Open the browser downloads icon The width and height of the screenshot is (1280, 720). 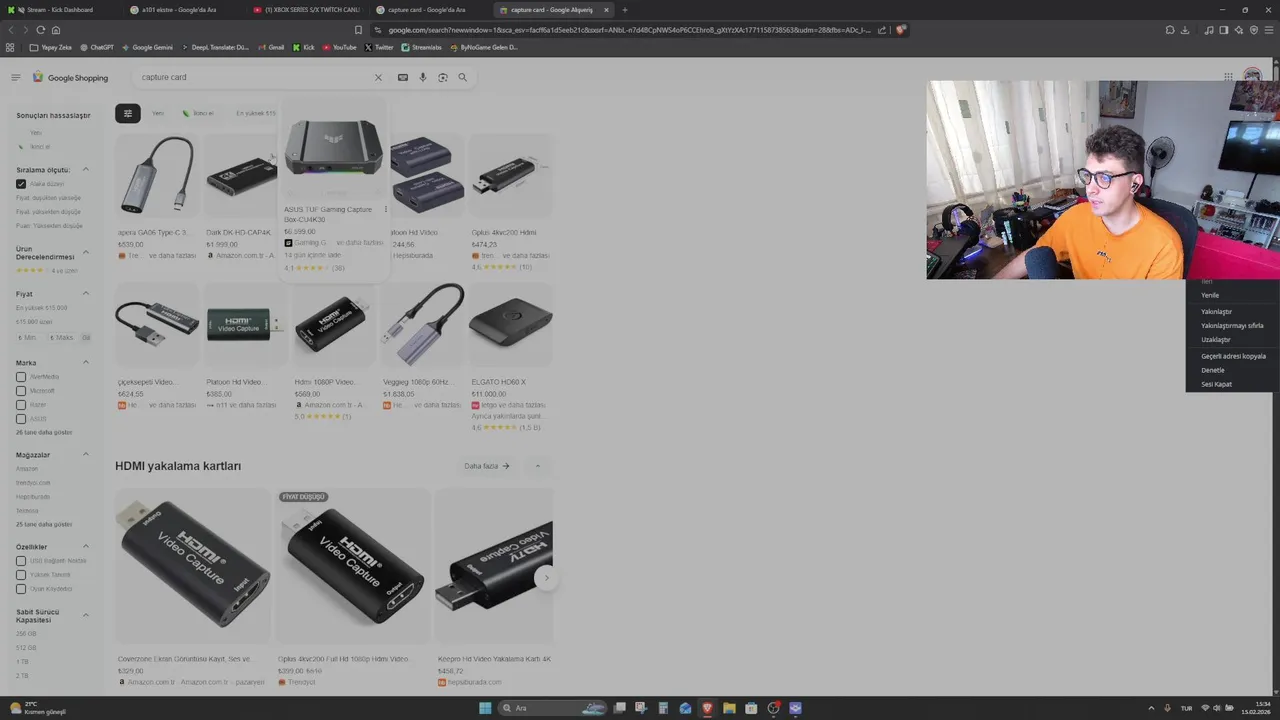pyautogui.click(x=1185, y=30)
